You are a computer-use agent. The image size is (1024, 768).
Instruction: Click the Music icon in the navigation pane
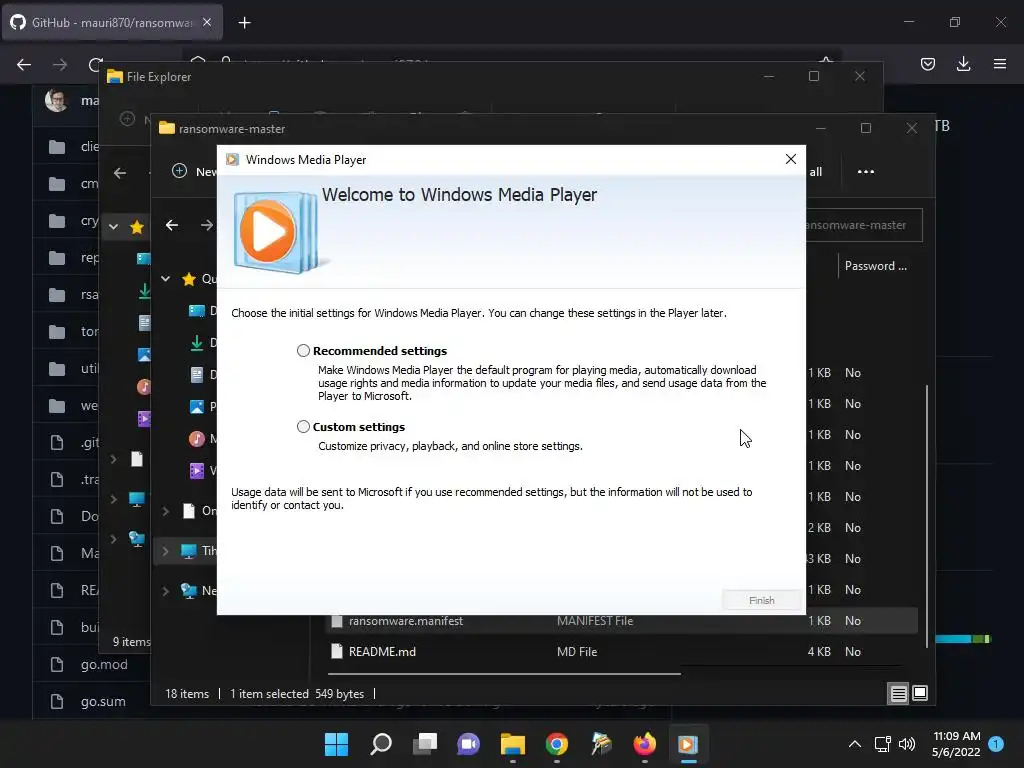pyautogui.click(x=197, y=439)
